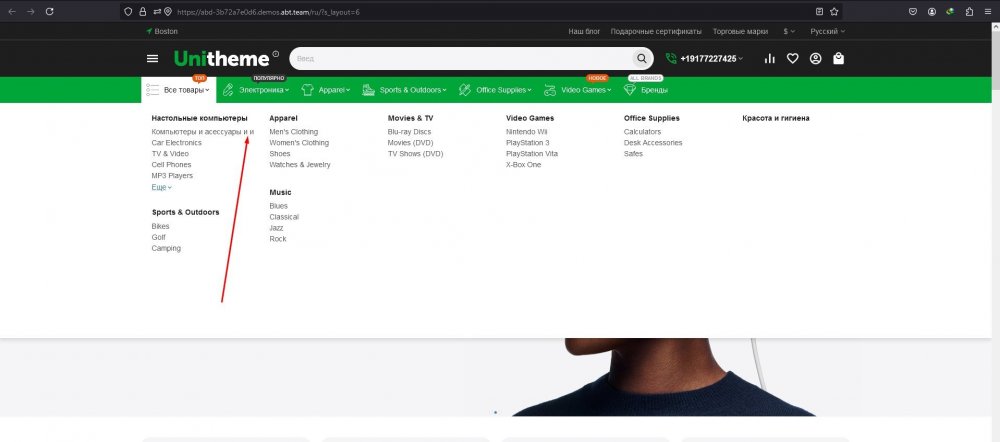Click in the site search field
The width and height of the screenshot is (1000, 442).
462,59
